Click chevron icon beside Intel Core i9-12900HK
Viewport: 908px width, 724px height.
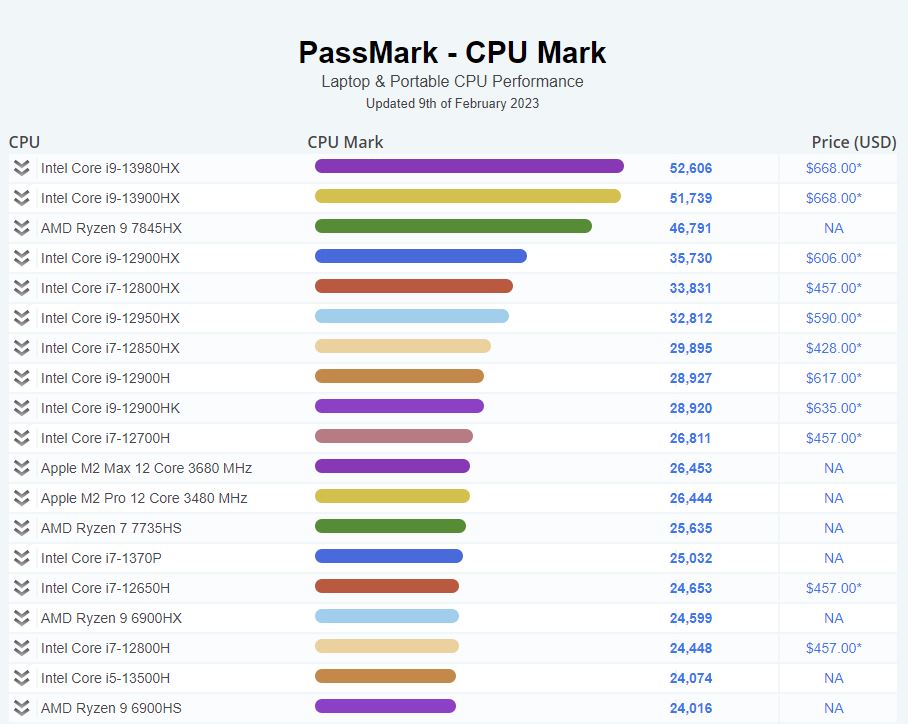coord(22,408)
